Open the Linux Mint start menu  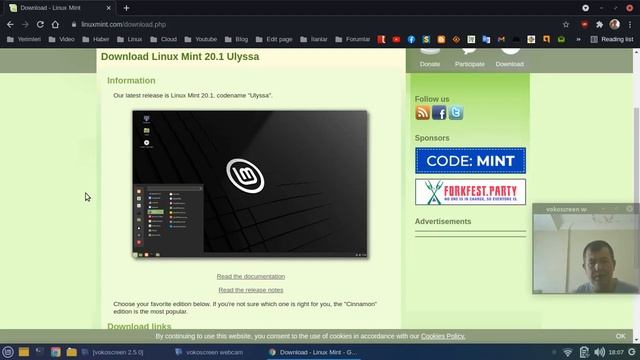click(x=8, y=352)
